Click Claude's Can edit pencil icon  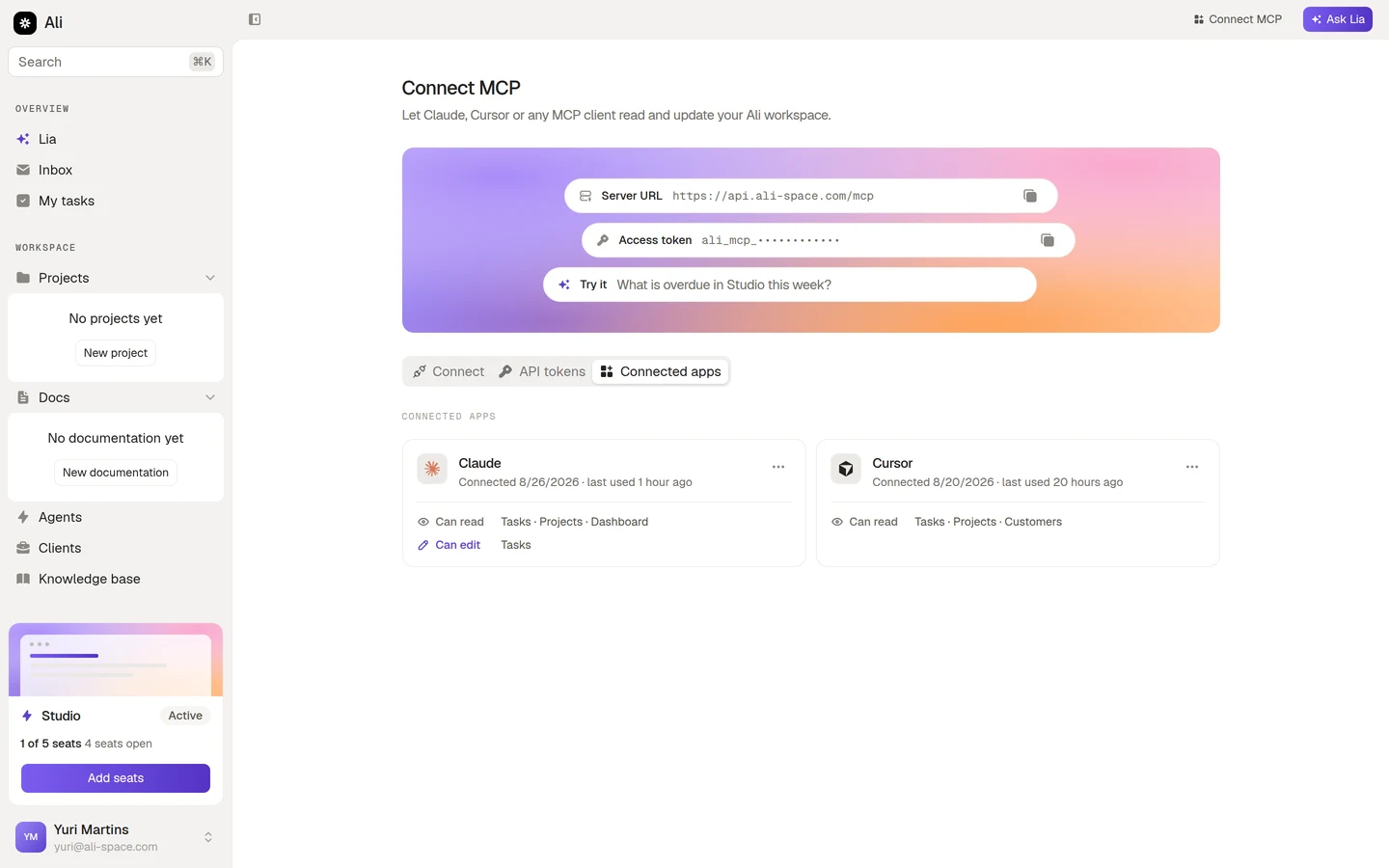(423, 545)
